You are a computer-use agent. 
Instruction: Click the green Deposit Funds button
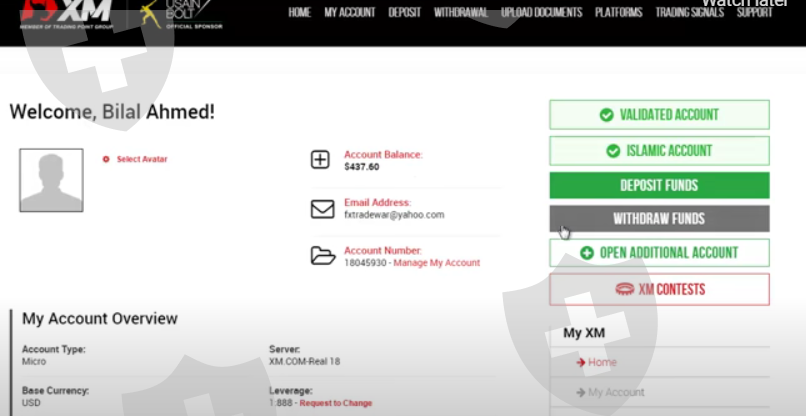click(x=660, y=185)
